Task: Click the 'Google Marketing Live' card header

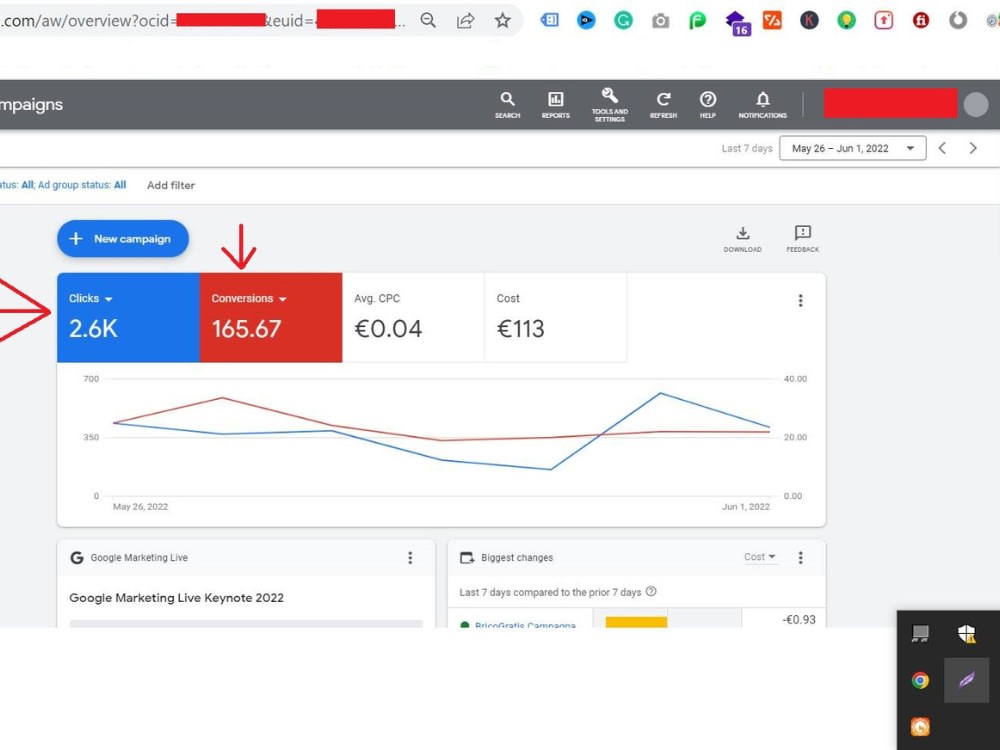Action: pos(139,557)
